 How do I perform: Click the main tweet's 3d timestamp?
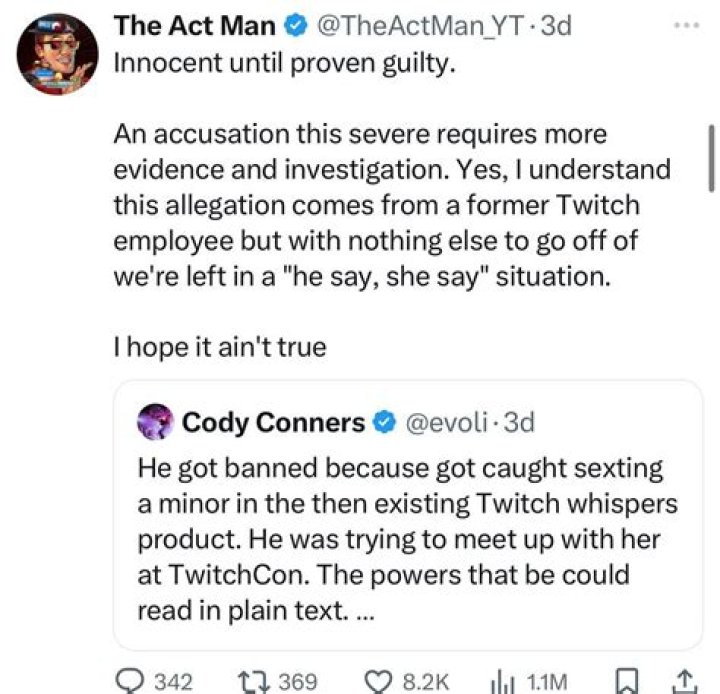pos(555,26)
